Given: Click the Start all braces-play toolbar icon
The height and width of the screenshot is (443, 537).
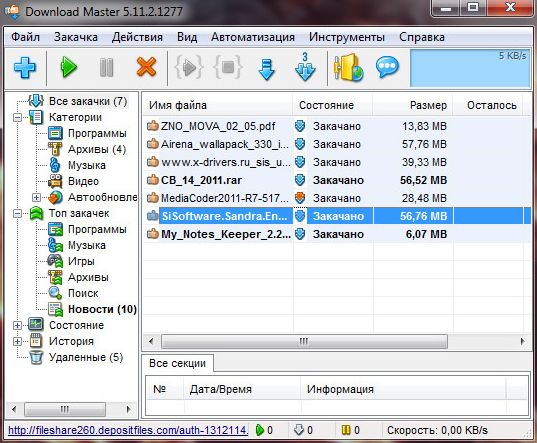Looking at the screenshot, I should pyautogui.click(x=189, y=67).
